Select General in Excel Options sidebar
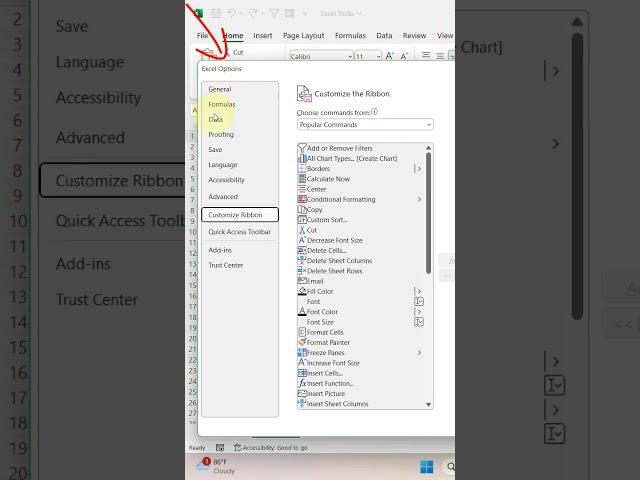This screenshot has height=480, width=640. tap(220, 89)
